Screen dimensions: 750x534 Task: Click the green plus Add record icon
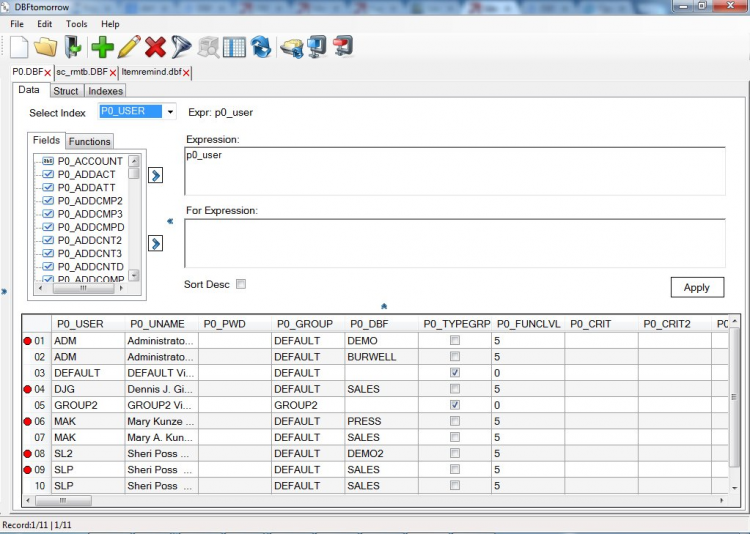coord(102,46)
